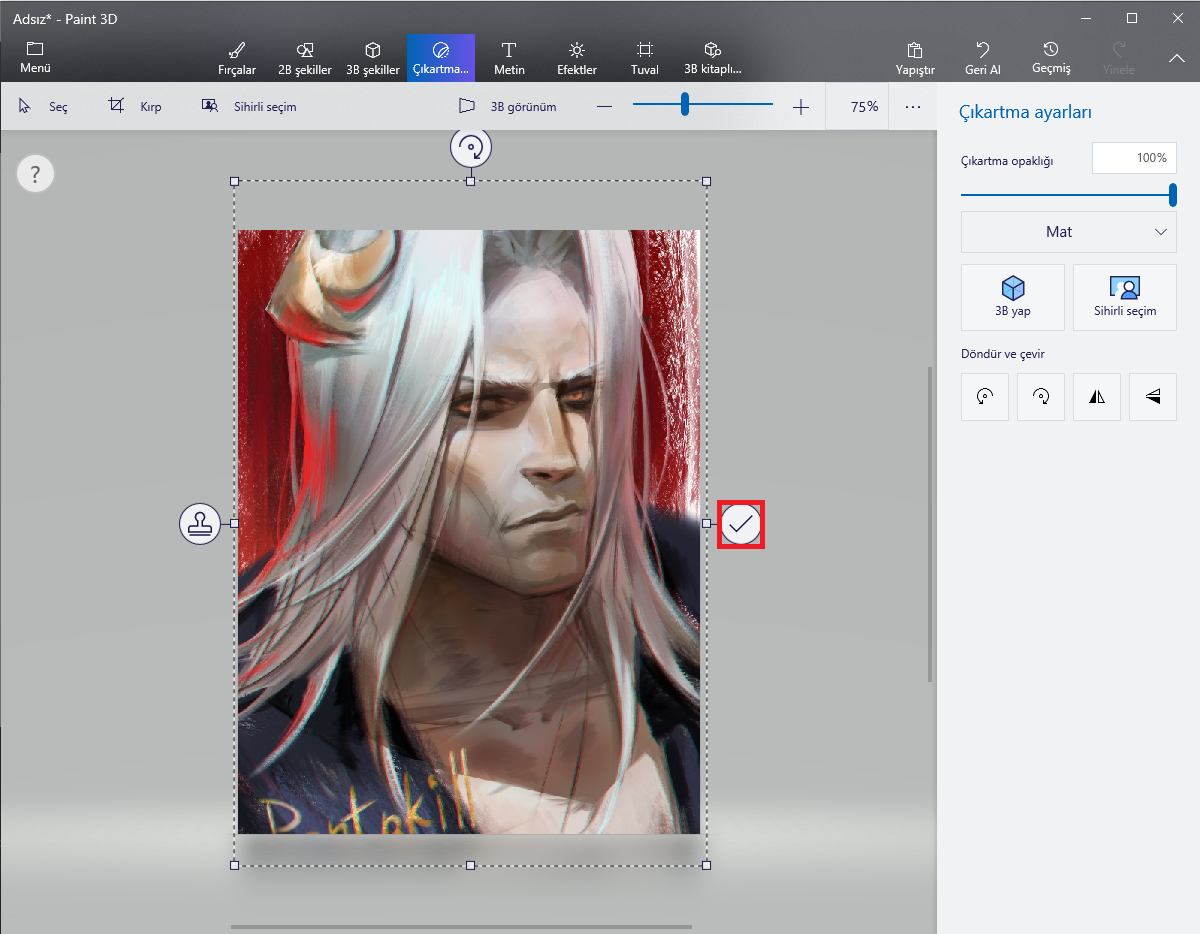The width and height of the screenshot is (1200, 934).
Task: Open the 3B kitaplığı library
Action: [713, 58]
